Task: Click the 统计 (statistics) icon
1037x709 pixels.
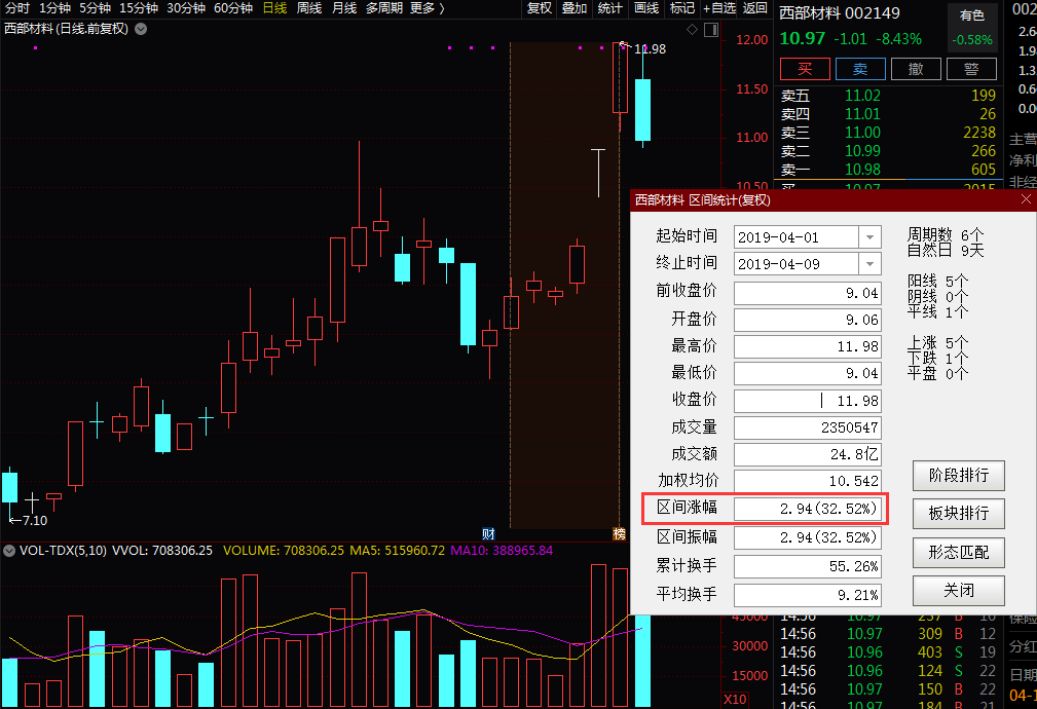Action: pos(612,9)
